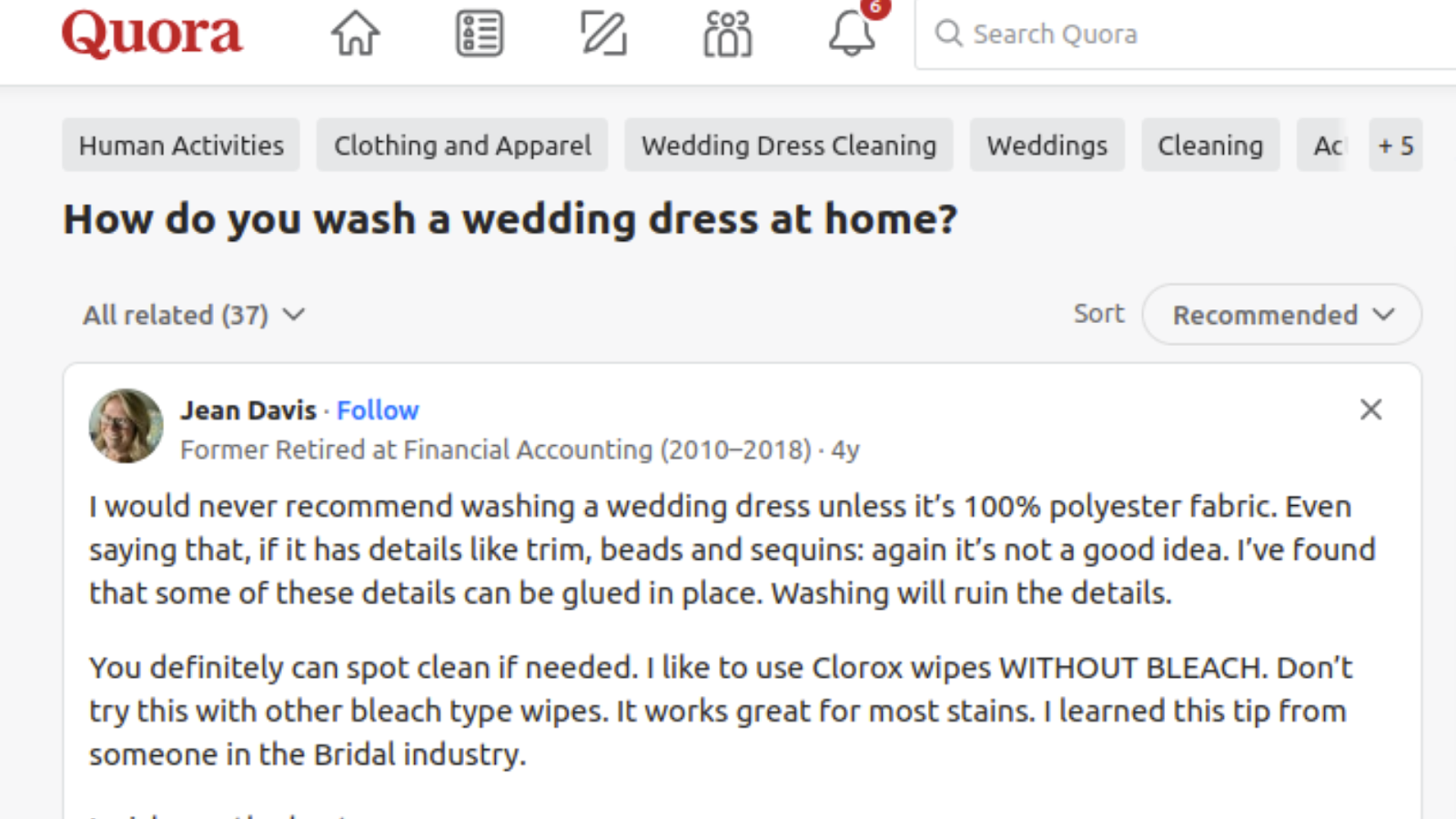Select the Human Activities topic tag

pyautogui.click(x=181, y=146)
